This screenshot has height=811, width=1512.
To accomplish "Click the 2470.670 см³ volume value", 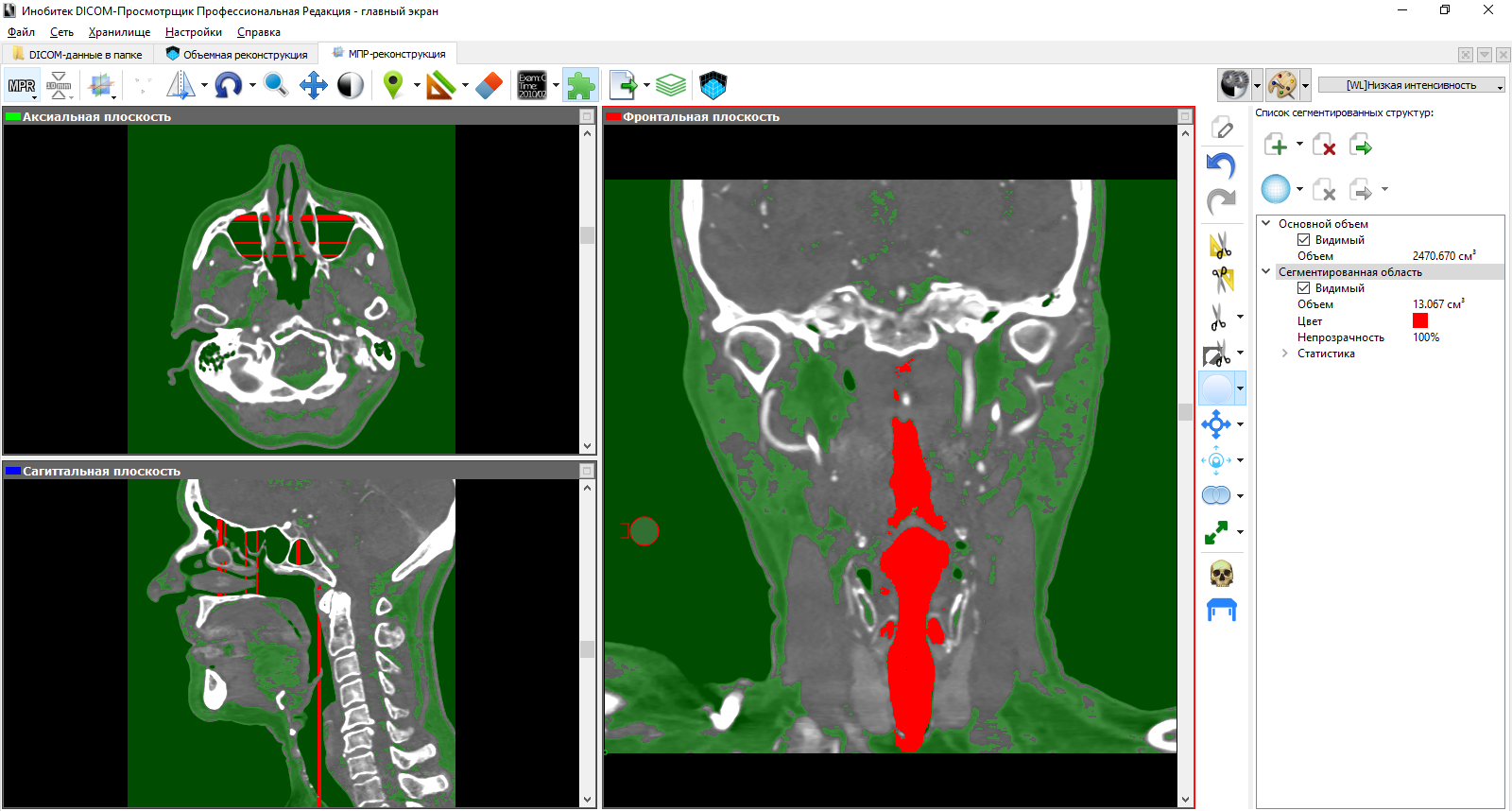I will [1444, 256].
